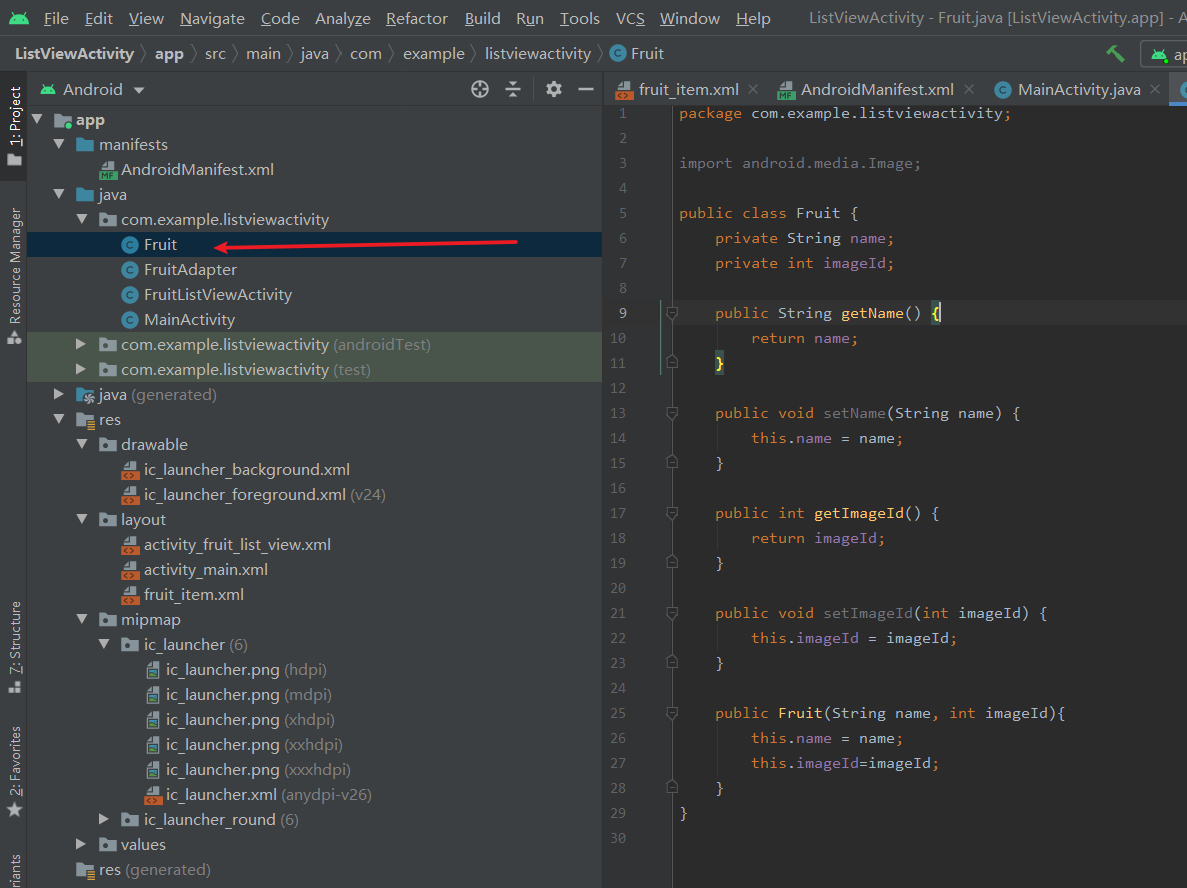Click the listviewactivity breadcrumb segment

(537, 54)
